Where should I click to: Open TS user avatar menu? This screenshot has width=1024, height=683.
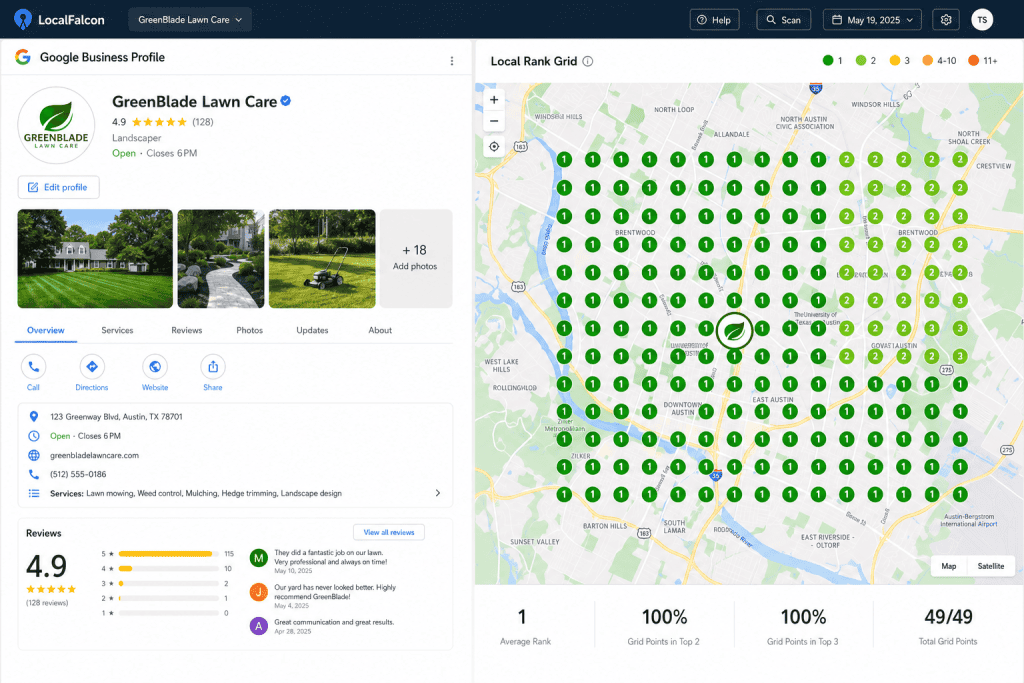point(982,20)
